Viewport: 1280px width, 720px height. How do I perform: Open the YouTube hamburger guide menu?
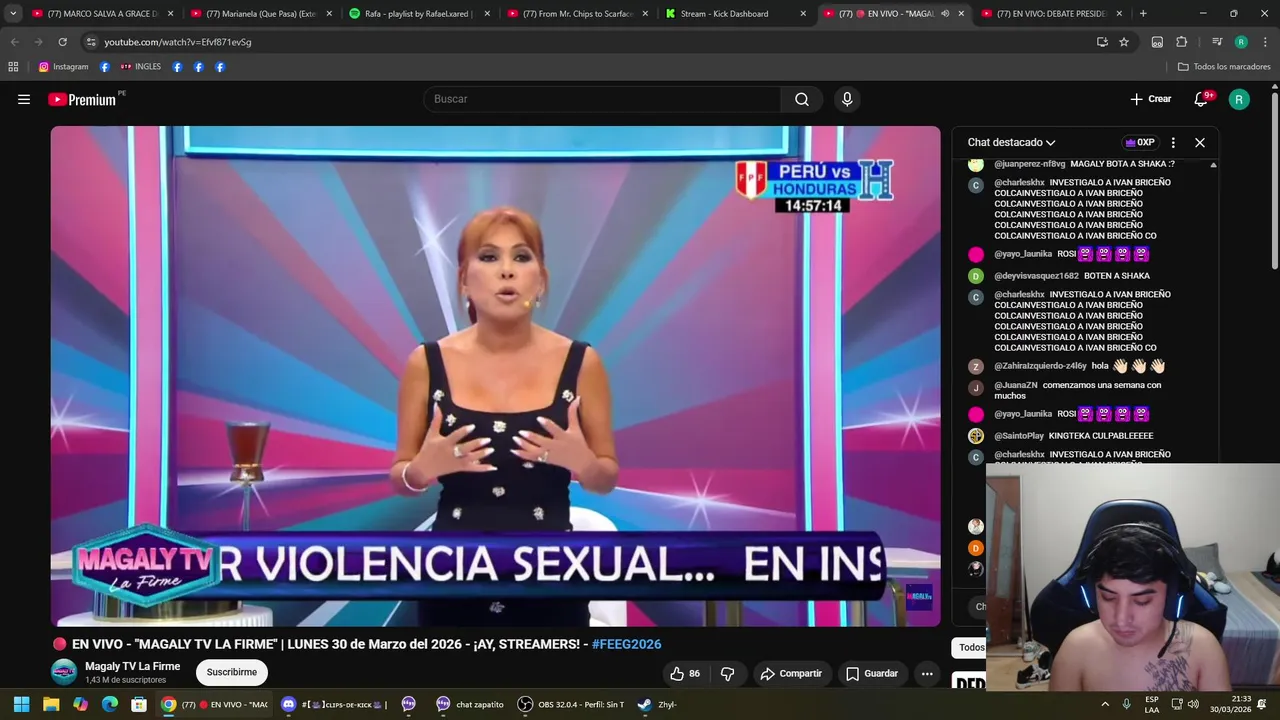pos(24,99)
